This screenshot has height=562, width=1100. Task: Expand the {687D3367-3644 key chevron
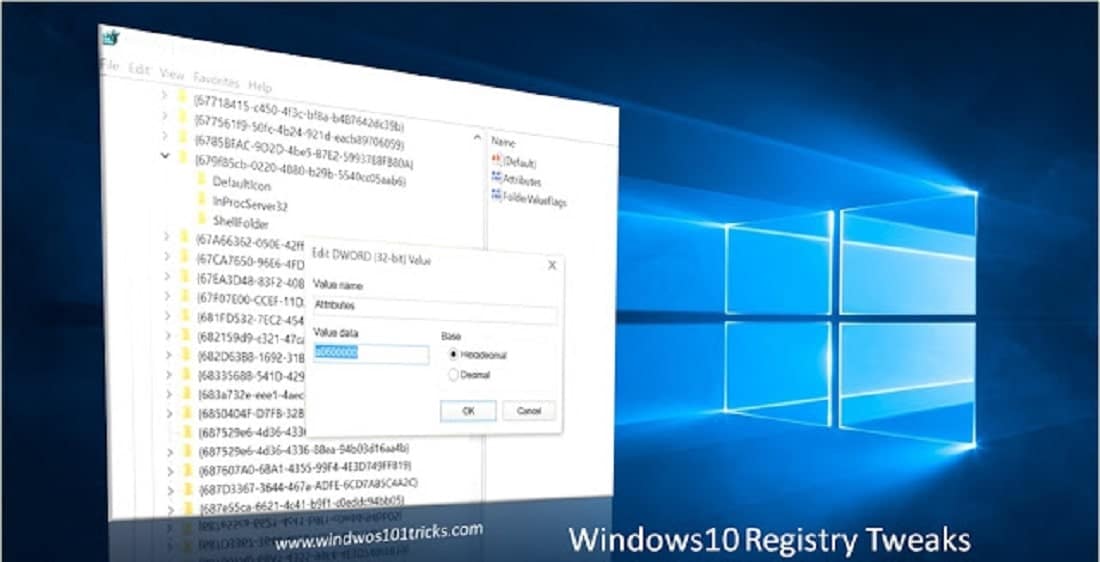coord(170,490)
